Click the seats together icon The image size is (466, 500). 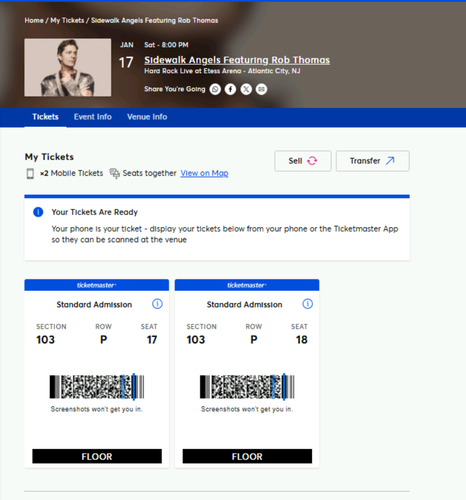[115, 173]
